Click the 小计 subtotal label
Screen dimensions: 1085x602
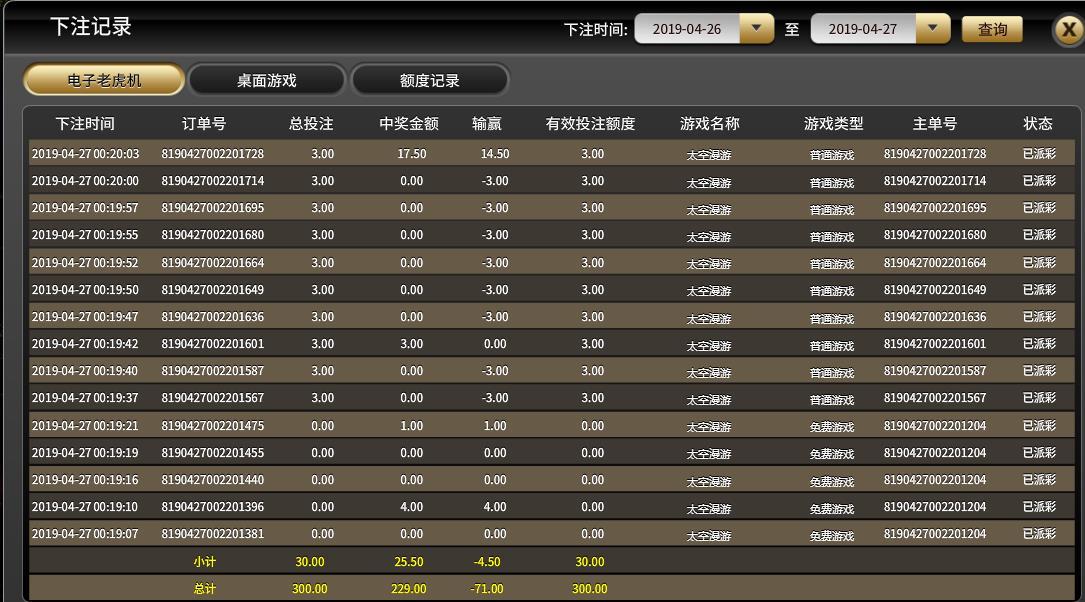[x=204, y=562]
